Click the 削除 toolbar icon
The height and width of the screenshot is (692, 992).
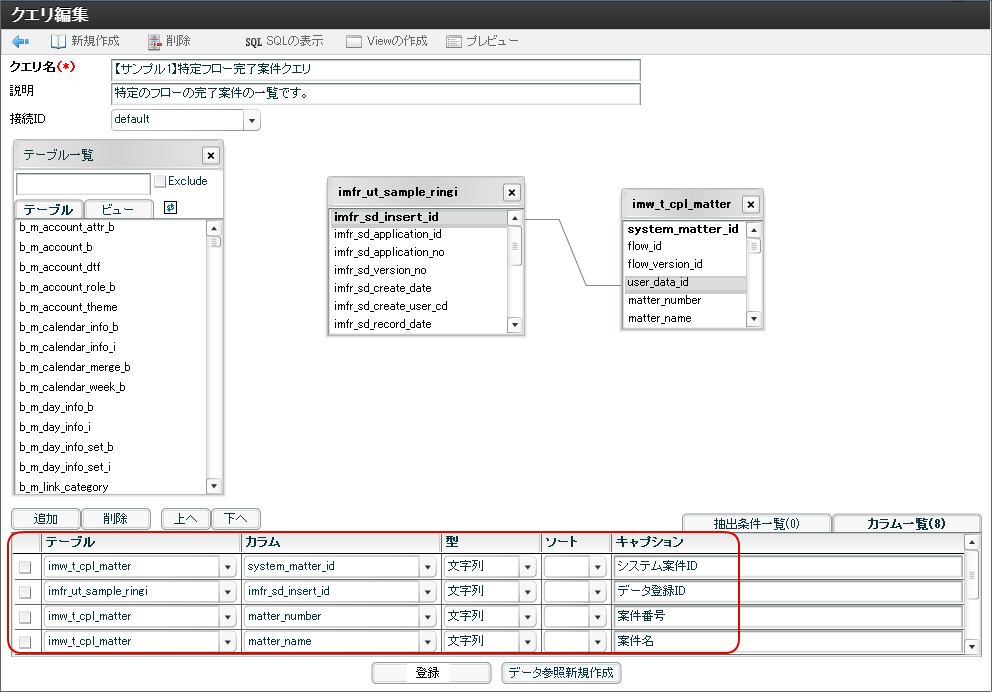point(155,42)
